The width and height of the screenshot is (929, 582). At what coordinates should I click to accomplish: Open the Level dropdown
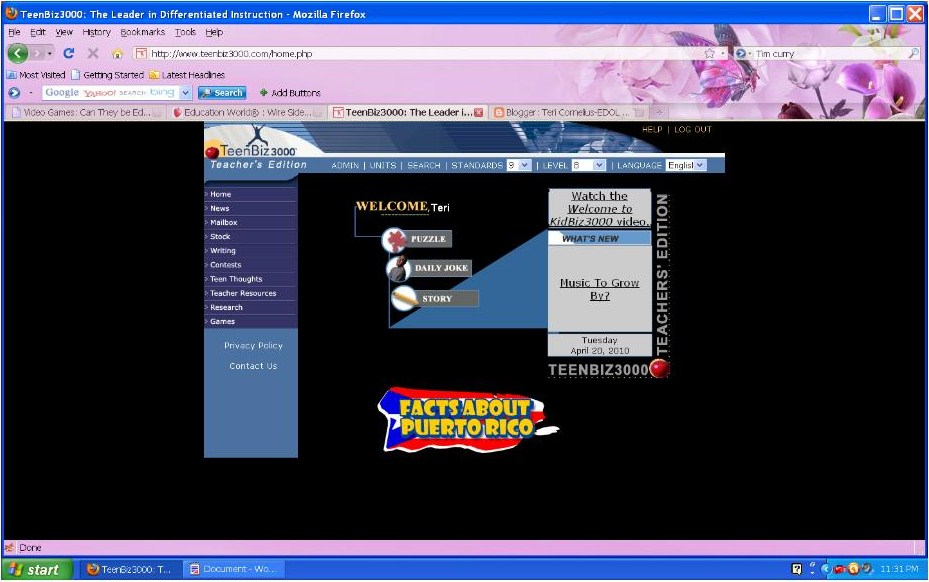(599, 165)
